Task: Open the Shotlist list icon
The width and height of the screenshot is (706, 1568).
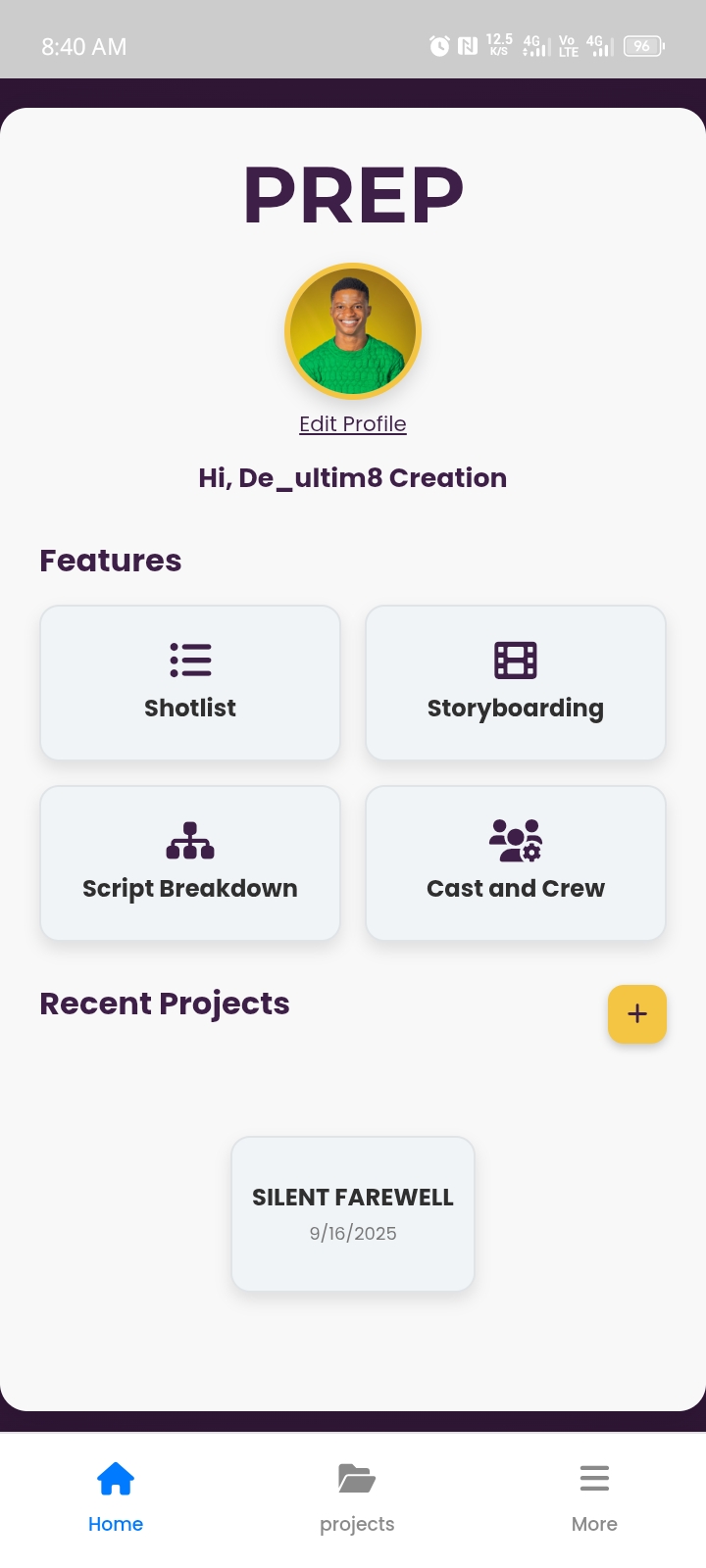Action: pos(190,660)
